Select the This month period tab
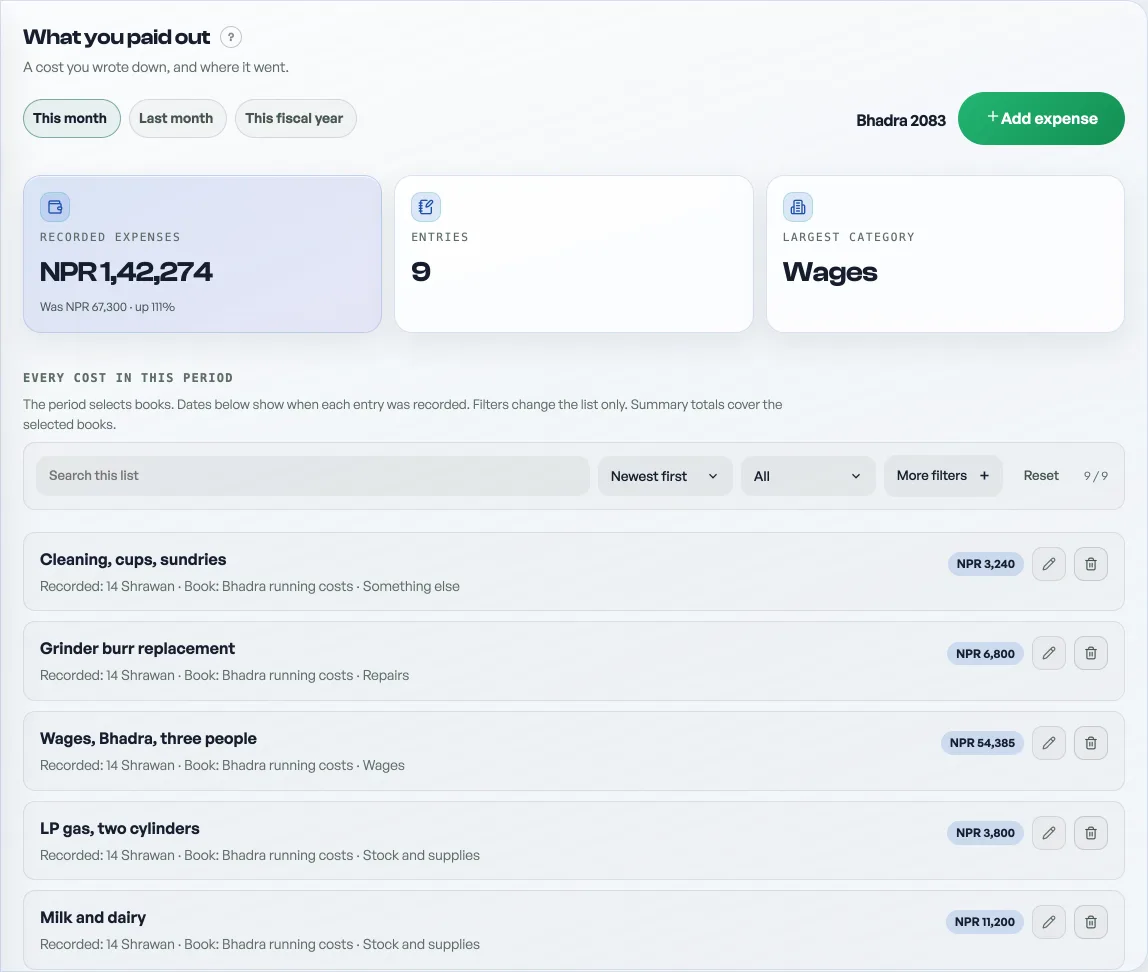The height and width of the screenshot is (972, 1148). (x=71, y=119)
